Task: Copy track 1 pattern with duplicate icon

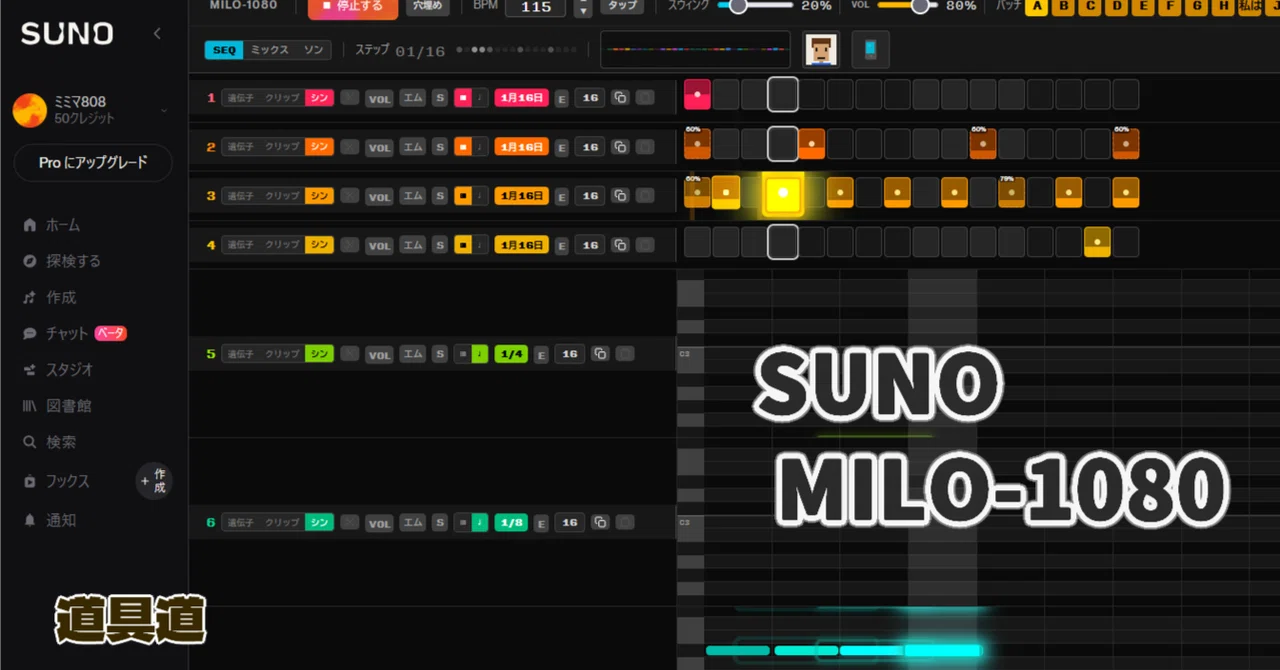Action: point(620,98)
